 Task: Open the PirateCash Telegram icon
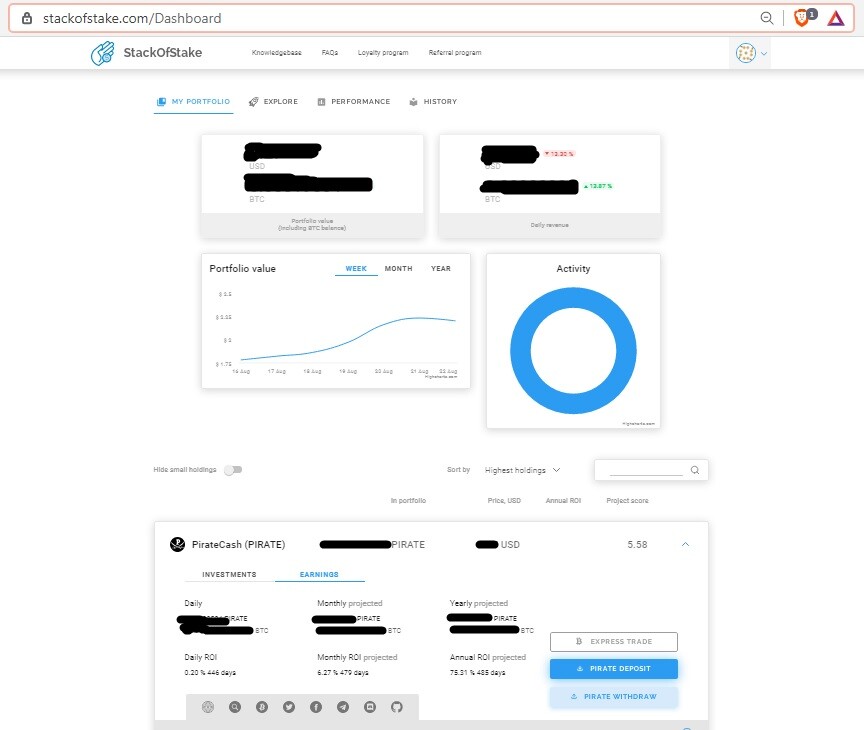(x=343, y=707)
